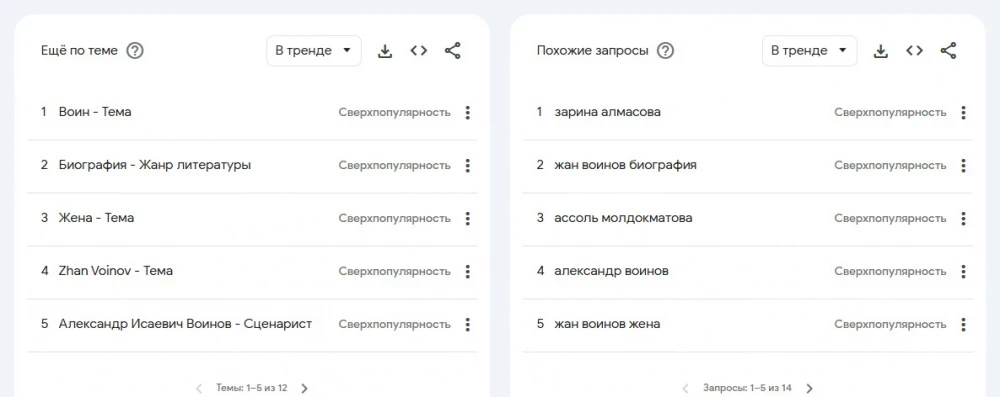Go to next page of queries
The width and height of the screenshot is (1000, 397).
(x=809, y=388)
